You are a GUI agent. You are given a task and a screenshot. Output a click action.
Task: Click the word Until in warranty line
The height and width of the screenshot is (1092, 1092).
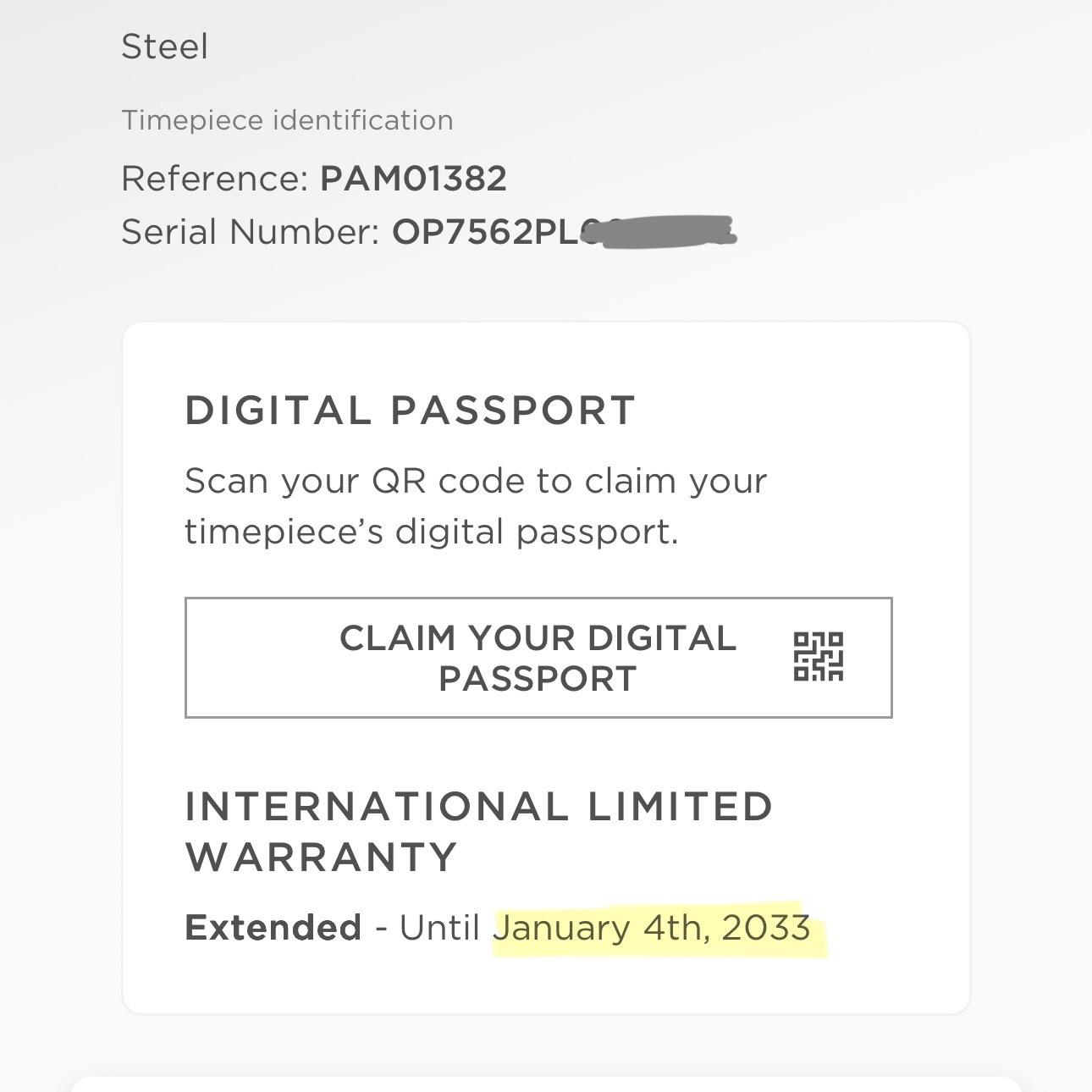(x=439, y=928)
